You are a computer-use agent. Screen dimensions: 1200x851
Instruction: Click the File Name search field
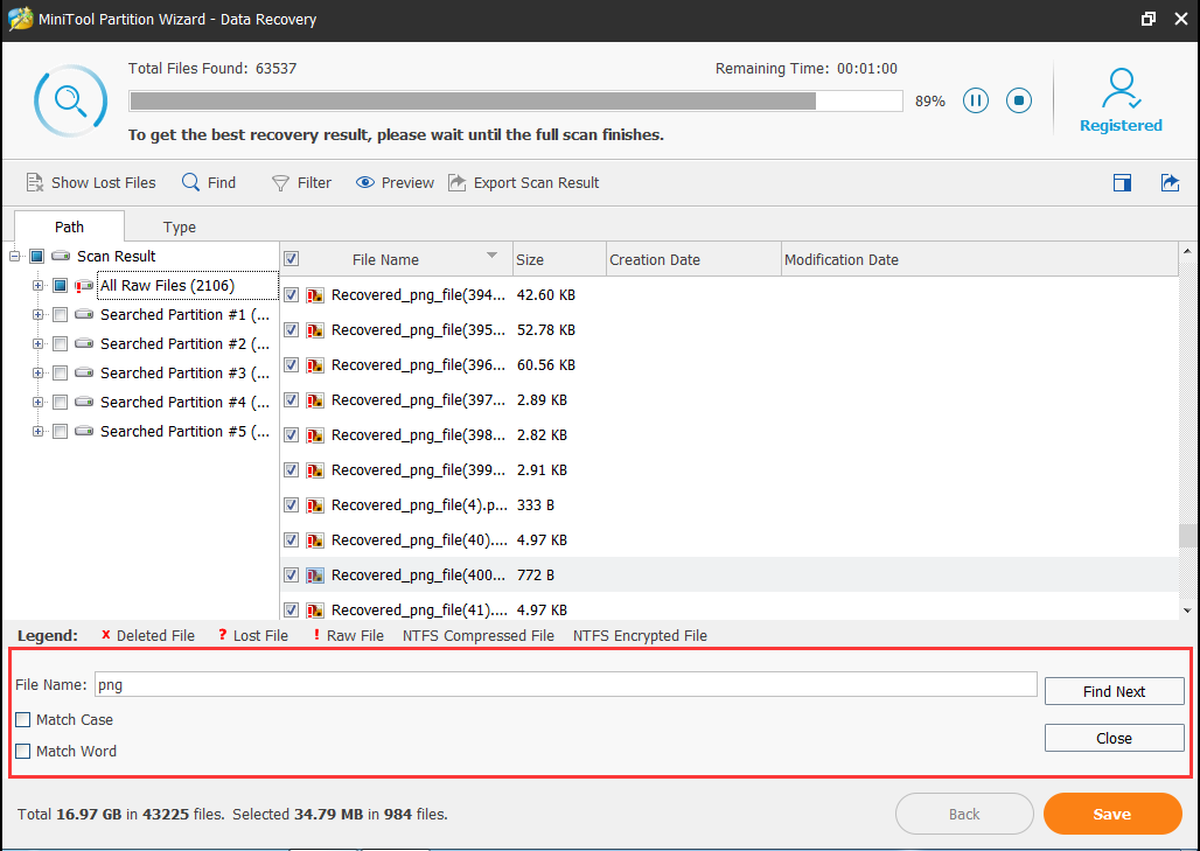pos(565,685)
